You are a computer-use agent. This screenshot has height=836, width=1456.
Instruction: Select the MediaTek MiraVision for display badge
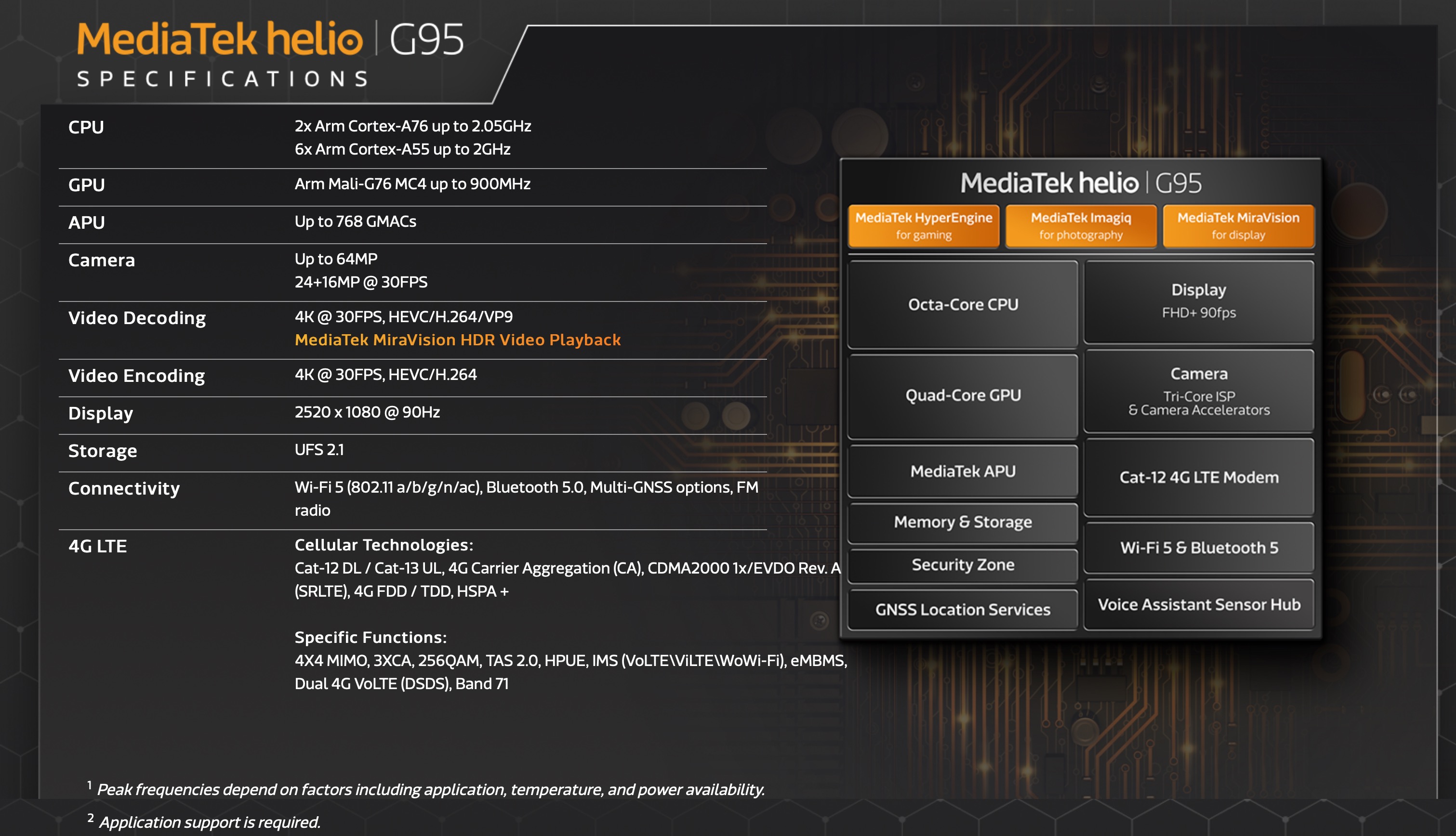coord(1238,226)
